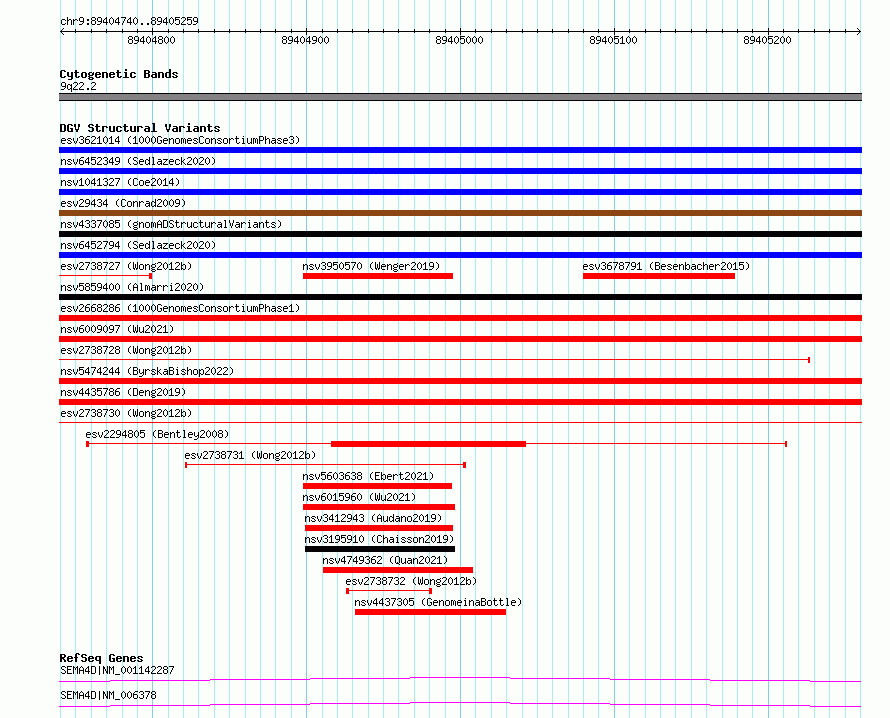
Task: Select the esv2738728 Wong2012b variant label
Action: pyautogui.click(x=126, y=350)
